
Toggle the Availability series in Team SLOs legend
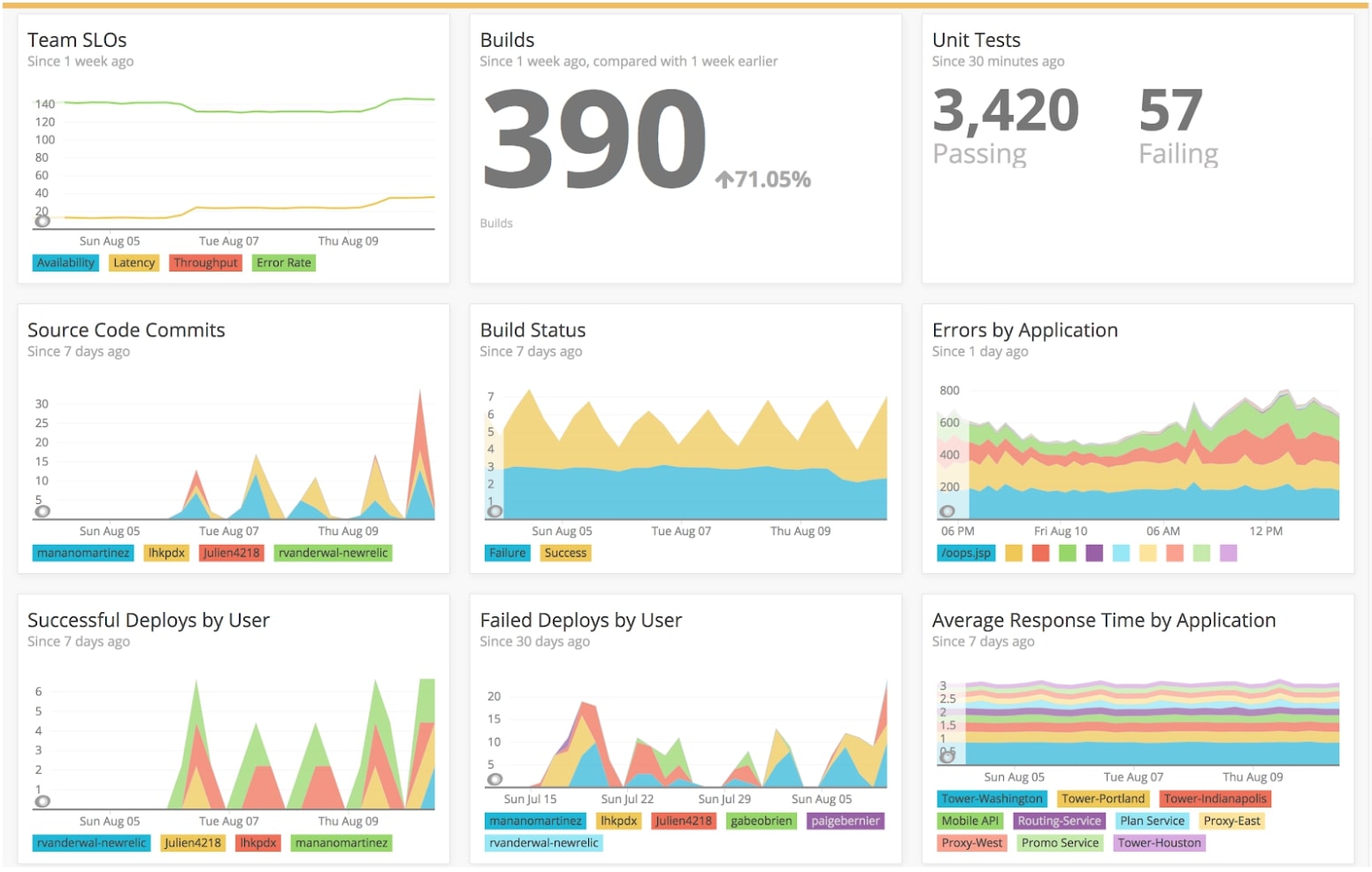[65, 263]
